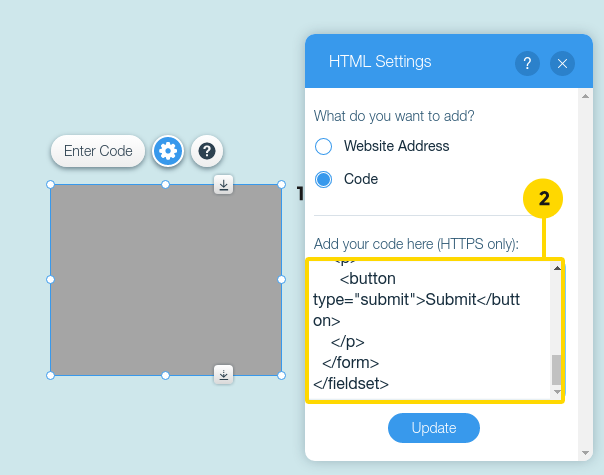Screen dimensions: 604x475
Task: Click the 'HTML Settings' panel title
Action: coord(380,62)
